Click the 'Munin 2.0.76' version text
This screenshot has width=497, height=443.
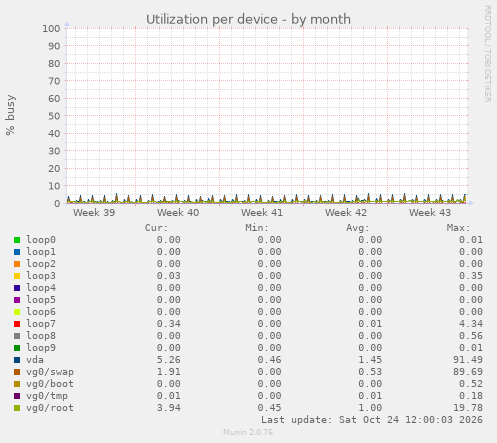(248, 432)
